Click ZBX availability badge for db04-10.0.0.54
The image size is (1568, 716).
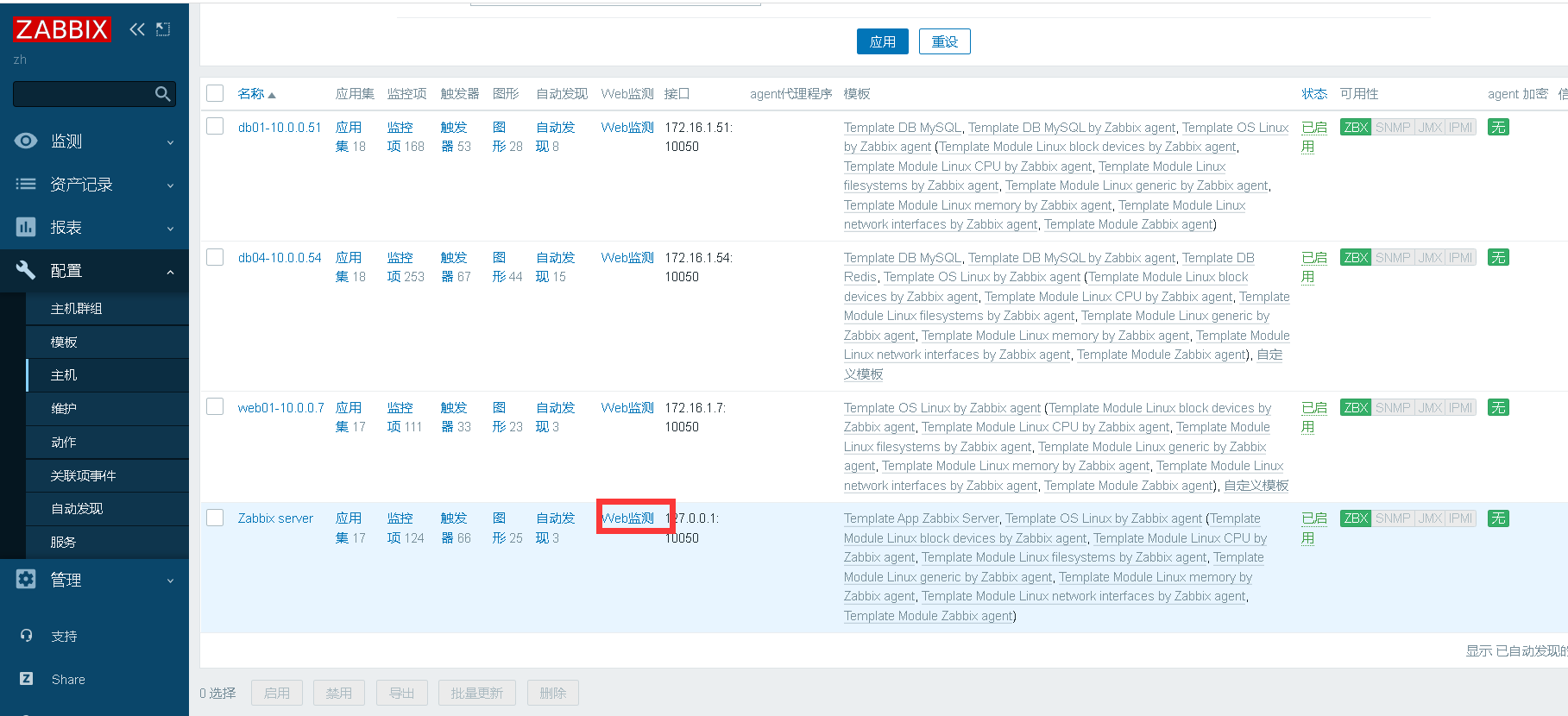click(1356, 258)
